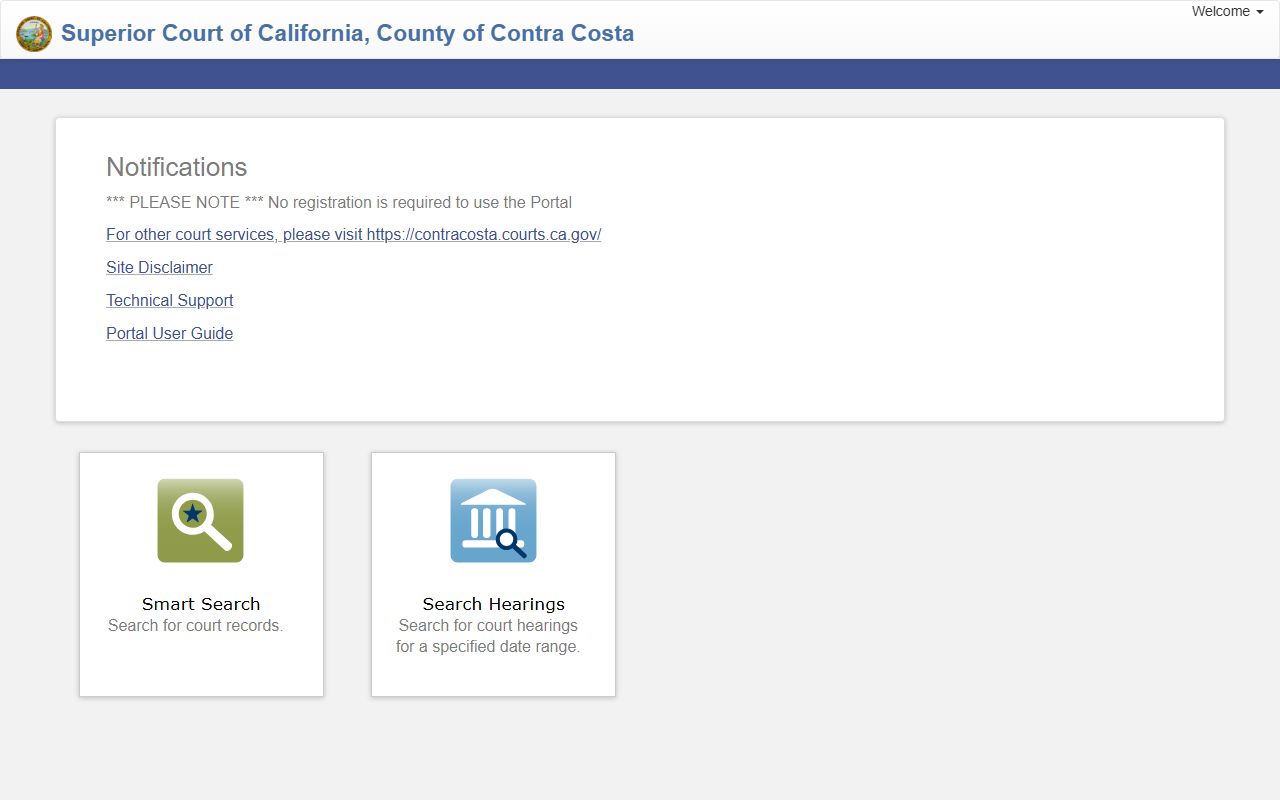The image size is (1280, 800).
Task: Click the Notifications heading
Action: coord(176,167)
